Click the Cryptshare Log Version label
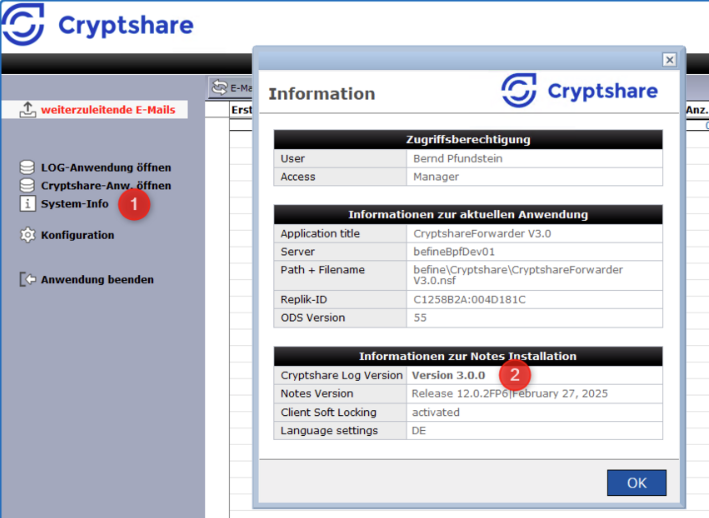Screen dimensions: 709x518 point(341,375)
